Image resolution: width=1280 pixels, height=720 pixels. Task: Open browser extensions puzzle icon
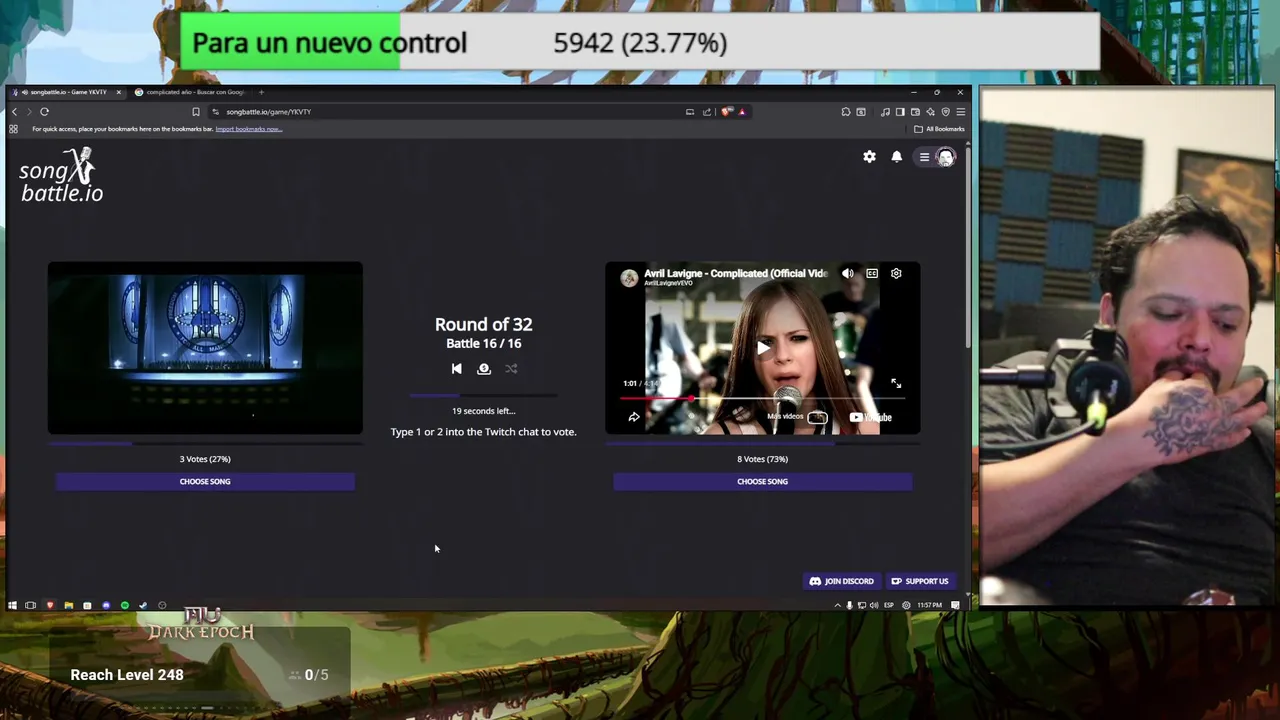coord(846,112)
